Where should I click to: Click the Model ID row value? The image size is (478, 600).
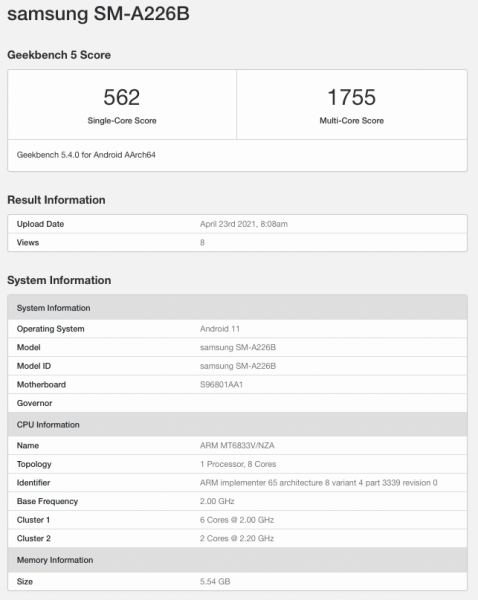click(238, 366)
